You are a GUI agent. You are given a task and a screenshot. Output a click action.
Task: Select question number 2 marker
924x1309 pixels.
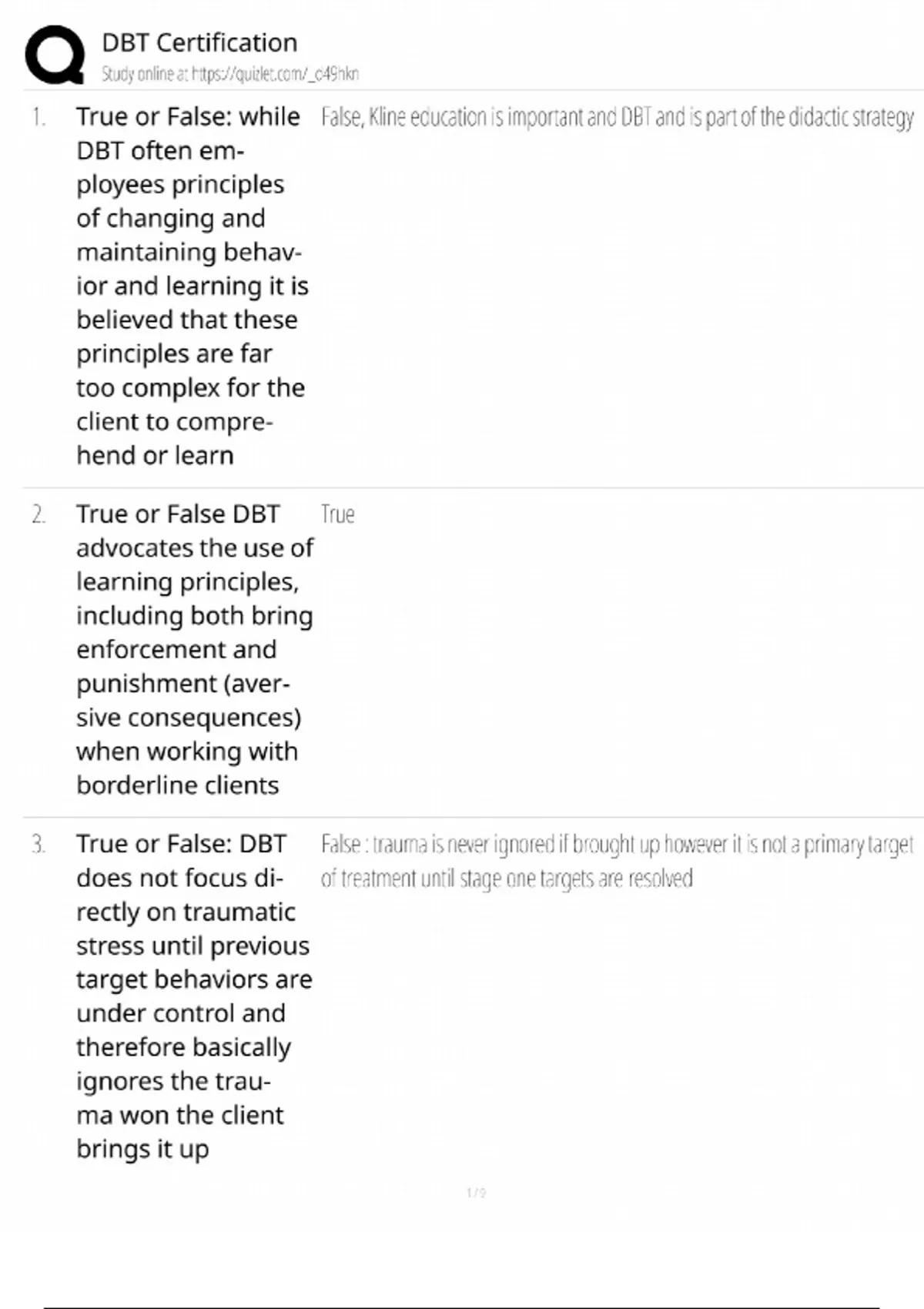(x=38, y=514)
